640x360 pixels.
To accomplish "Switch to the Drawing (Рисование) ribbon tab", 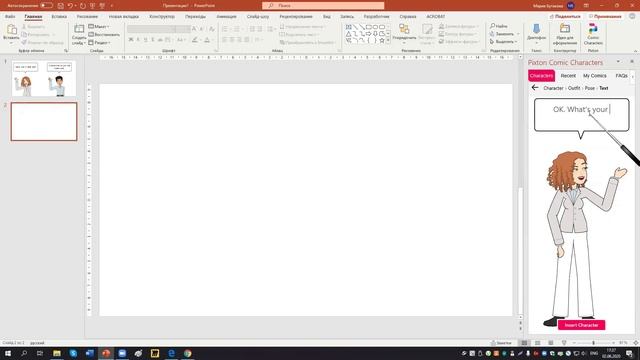I will click(x=87, y=17).
